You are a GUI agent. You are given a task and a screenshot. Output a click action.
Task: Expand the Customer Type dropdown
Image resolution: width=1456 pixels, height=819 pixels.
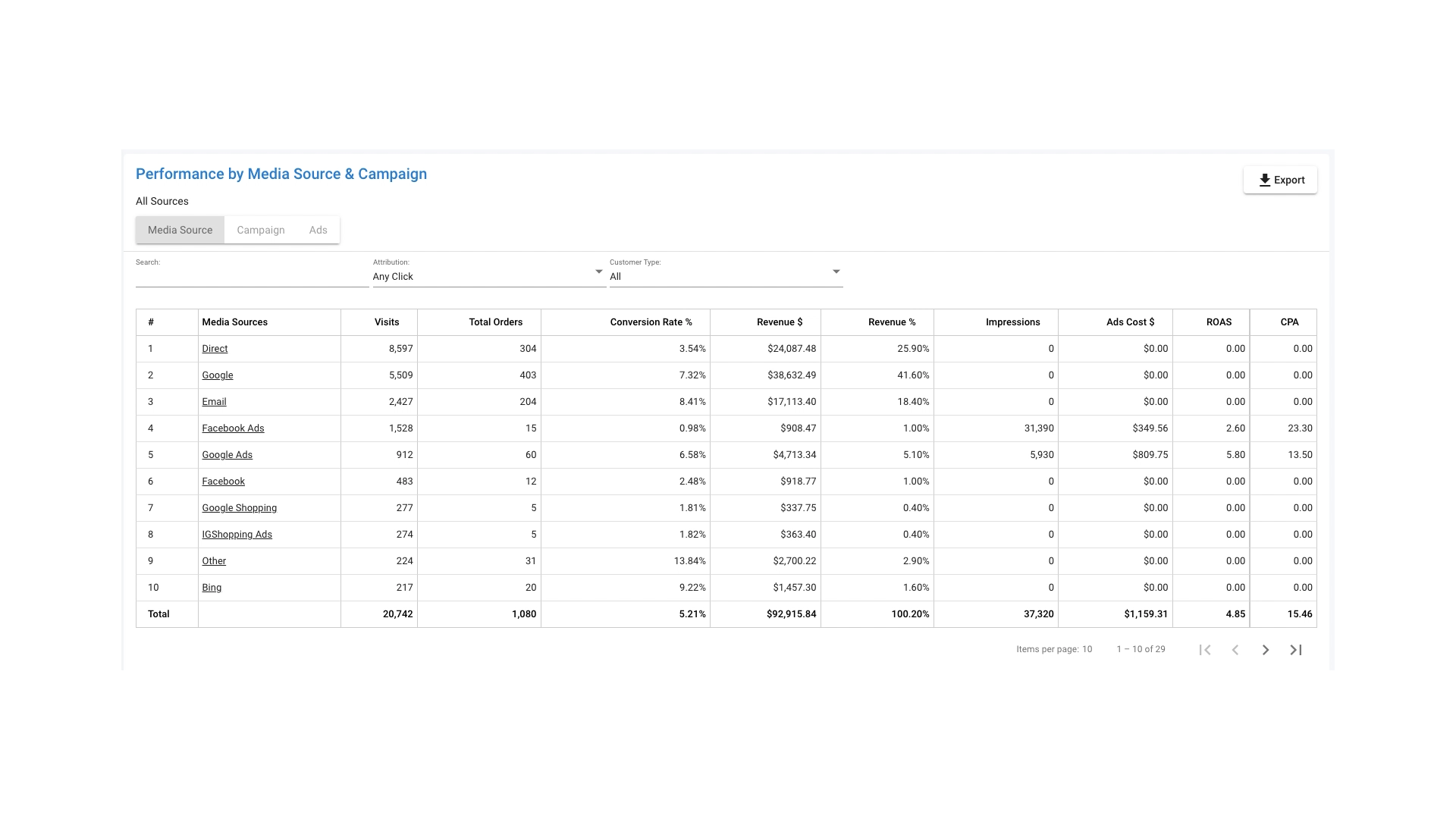726,276
